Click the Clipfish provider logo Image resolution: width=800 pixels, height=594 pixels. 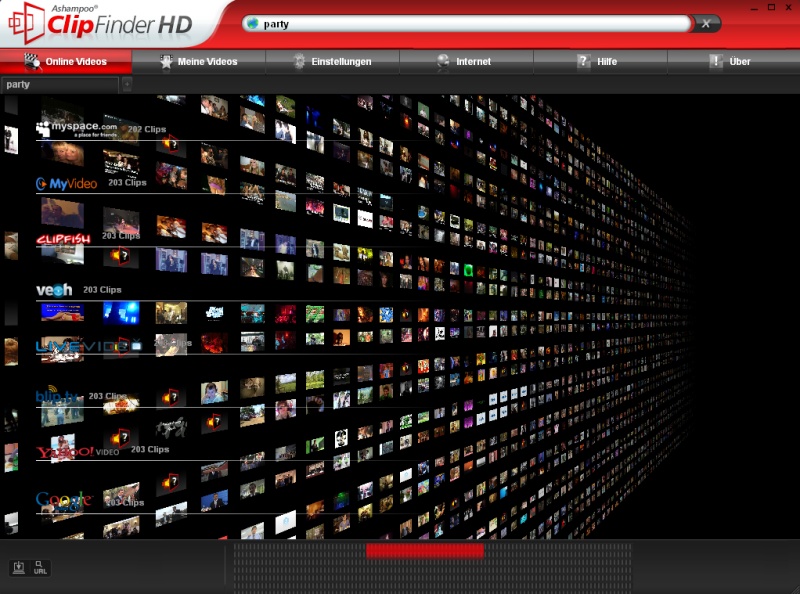(63, 238)
